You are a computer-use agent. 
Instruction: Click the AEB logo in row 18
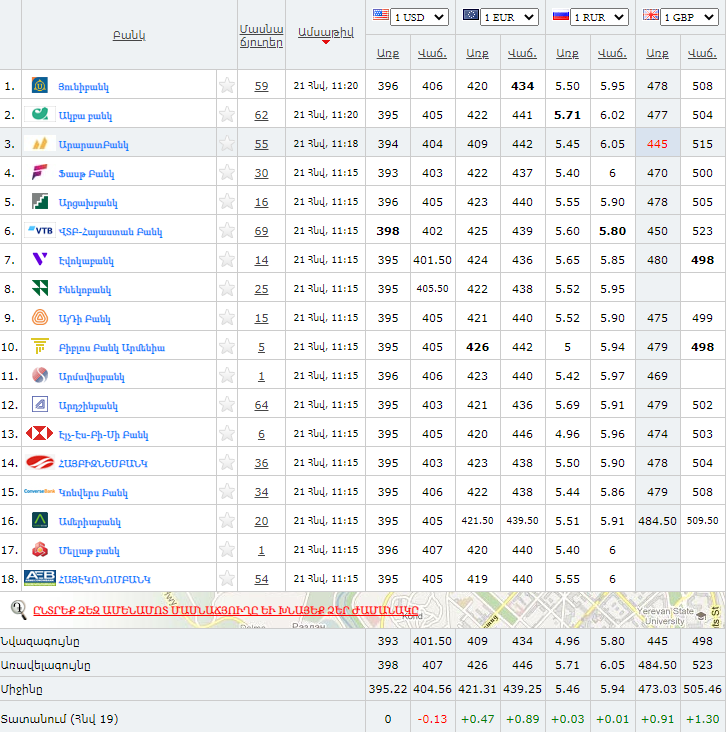point(40,578)
